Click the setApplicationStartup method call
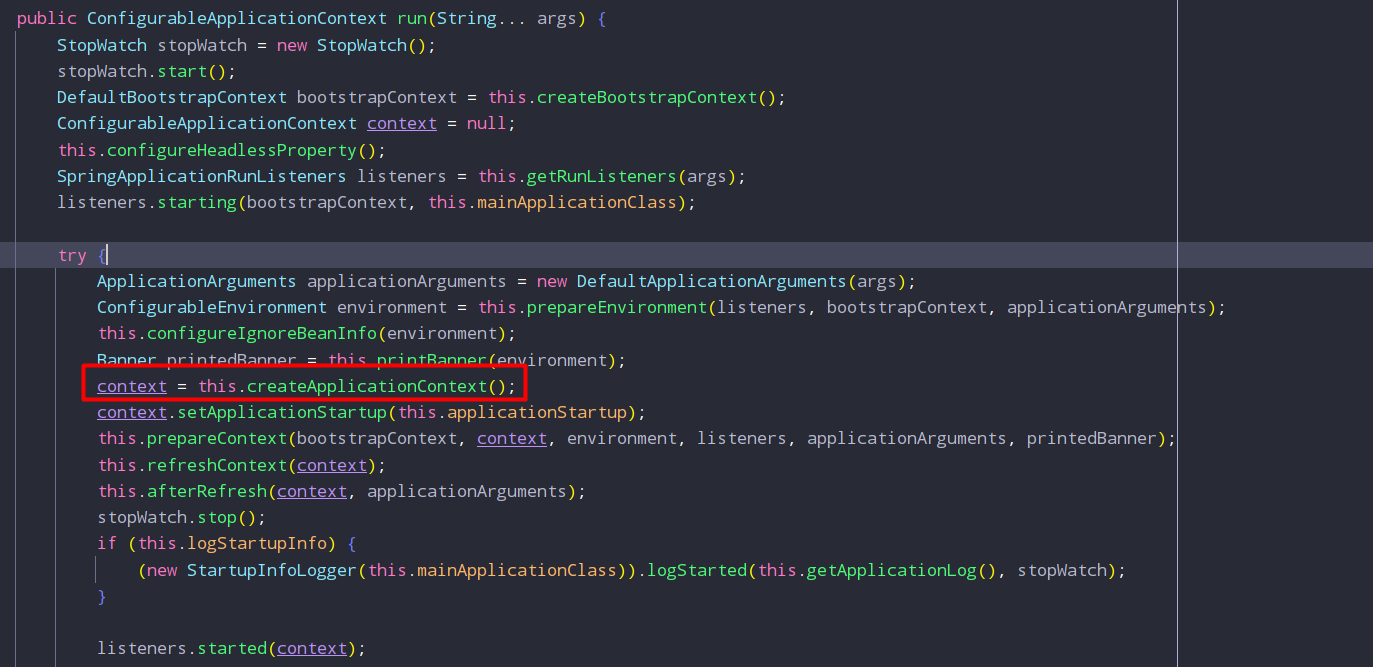This screenshot has width=1373, height=667. click(282, 412)
